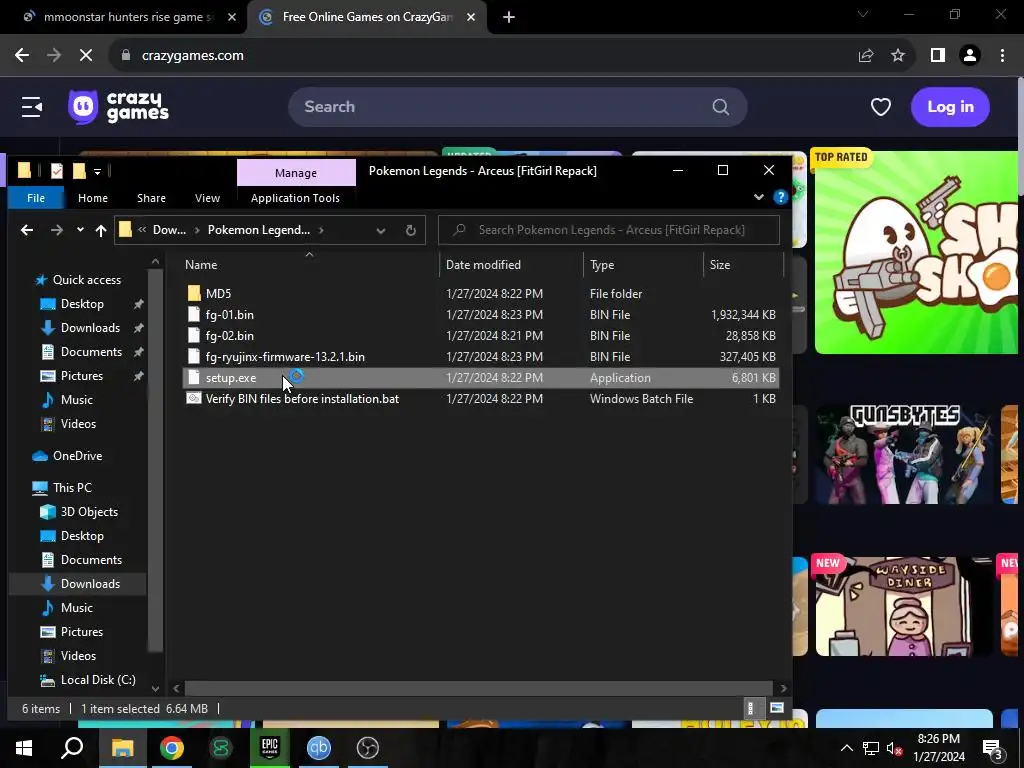Close the mmoonstar hunters rise tab
This screenshot has width=1024, height=768.
pyautogui.click(x=232, y=18)
